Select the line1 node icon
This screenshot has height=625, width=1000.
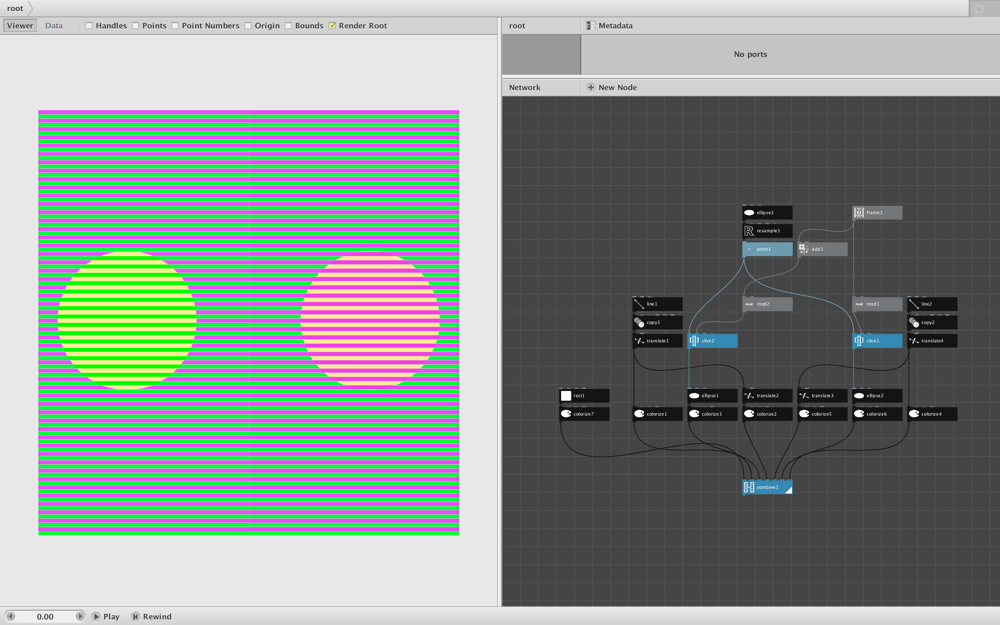[639, 304]
